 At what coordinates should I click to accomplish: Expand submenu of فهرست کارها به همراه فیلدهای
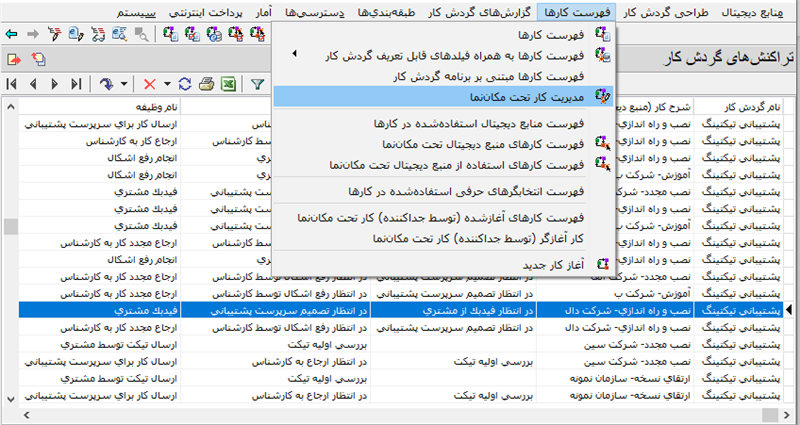click(294, 54)
